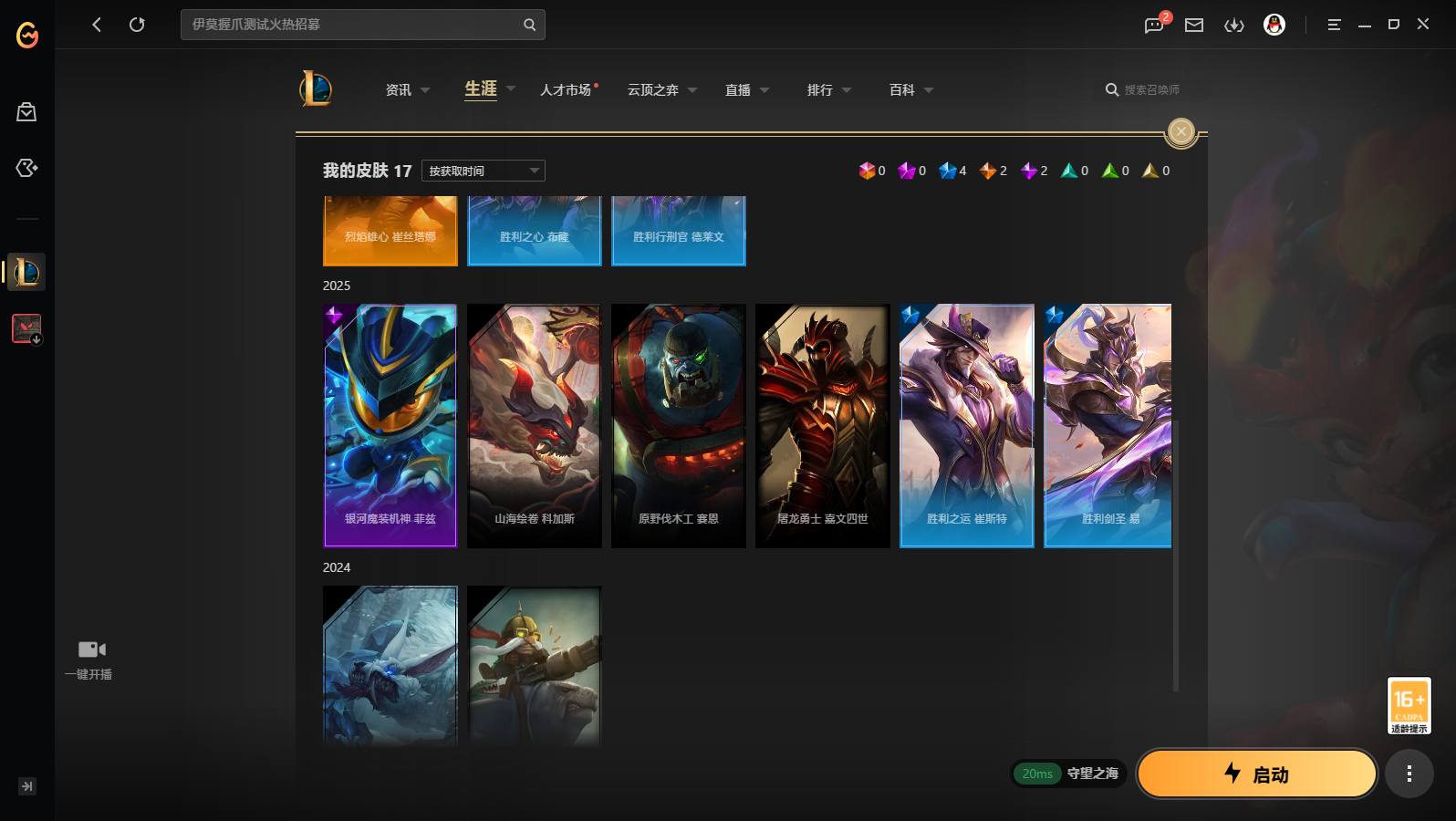Open the 守望之海 server selector
Screen dimensions: 1456x821
click(x=1093, y=774)
